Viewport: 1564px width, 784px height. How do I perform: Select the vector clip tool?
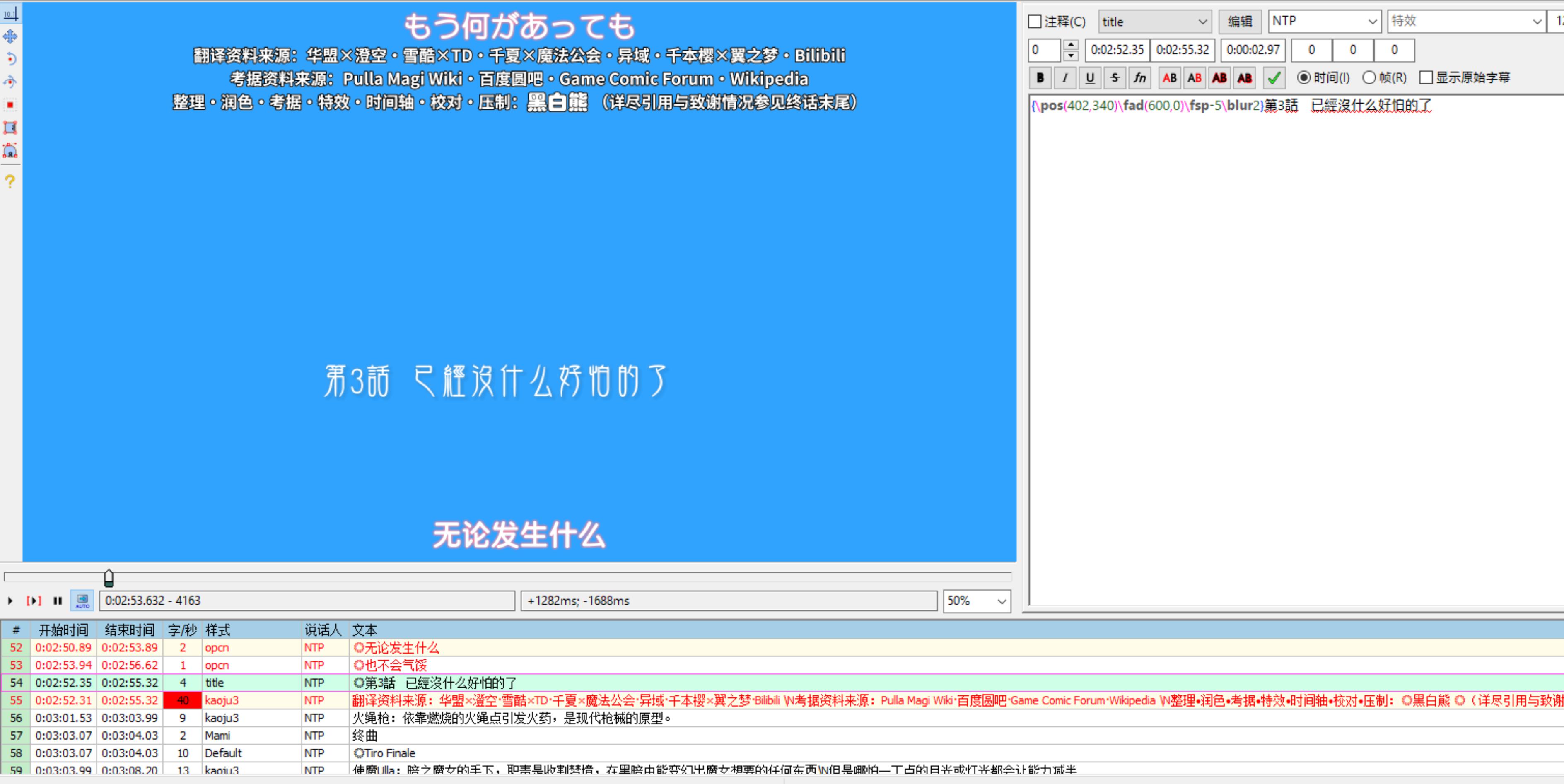pos(10,151)
